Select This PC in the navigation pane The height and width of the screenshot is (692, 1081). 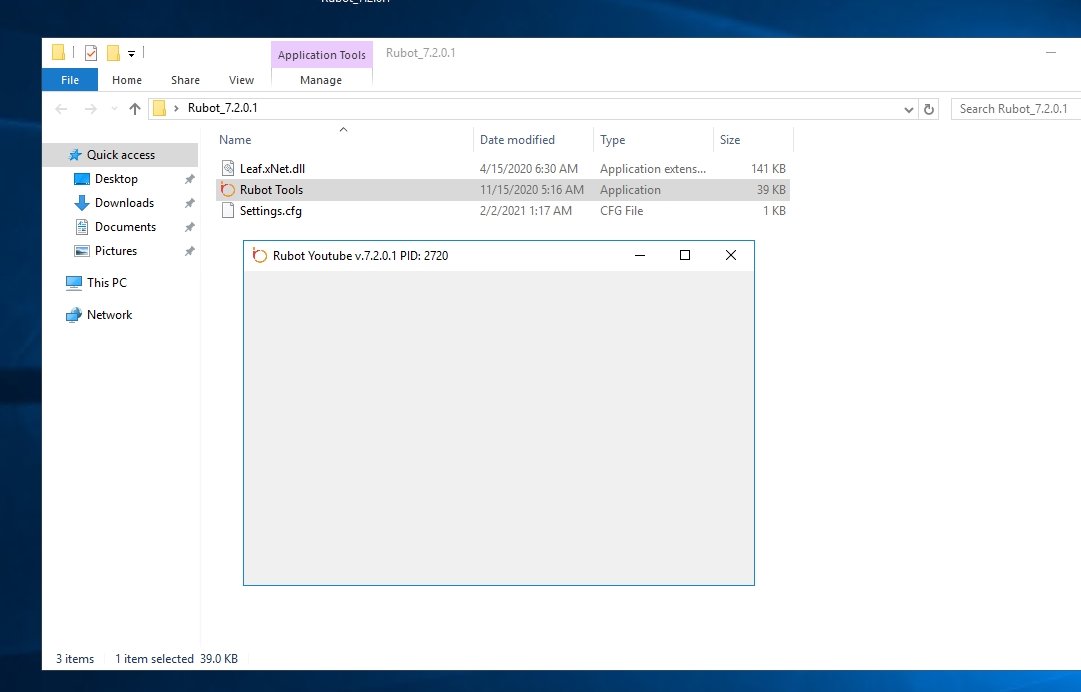click(x=106, y=283)
